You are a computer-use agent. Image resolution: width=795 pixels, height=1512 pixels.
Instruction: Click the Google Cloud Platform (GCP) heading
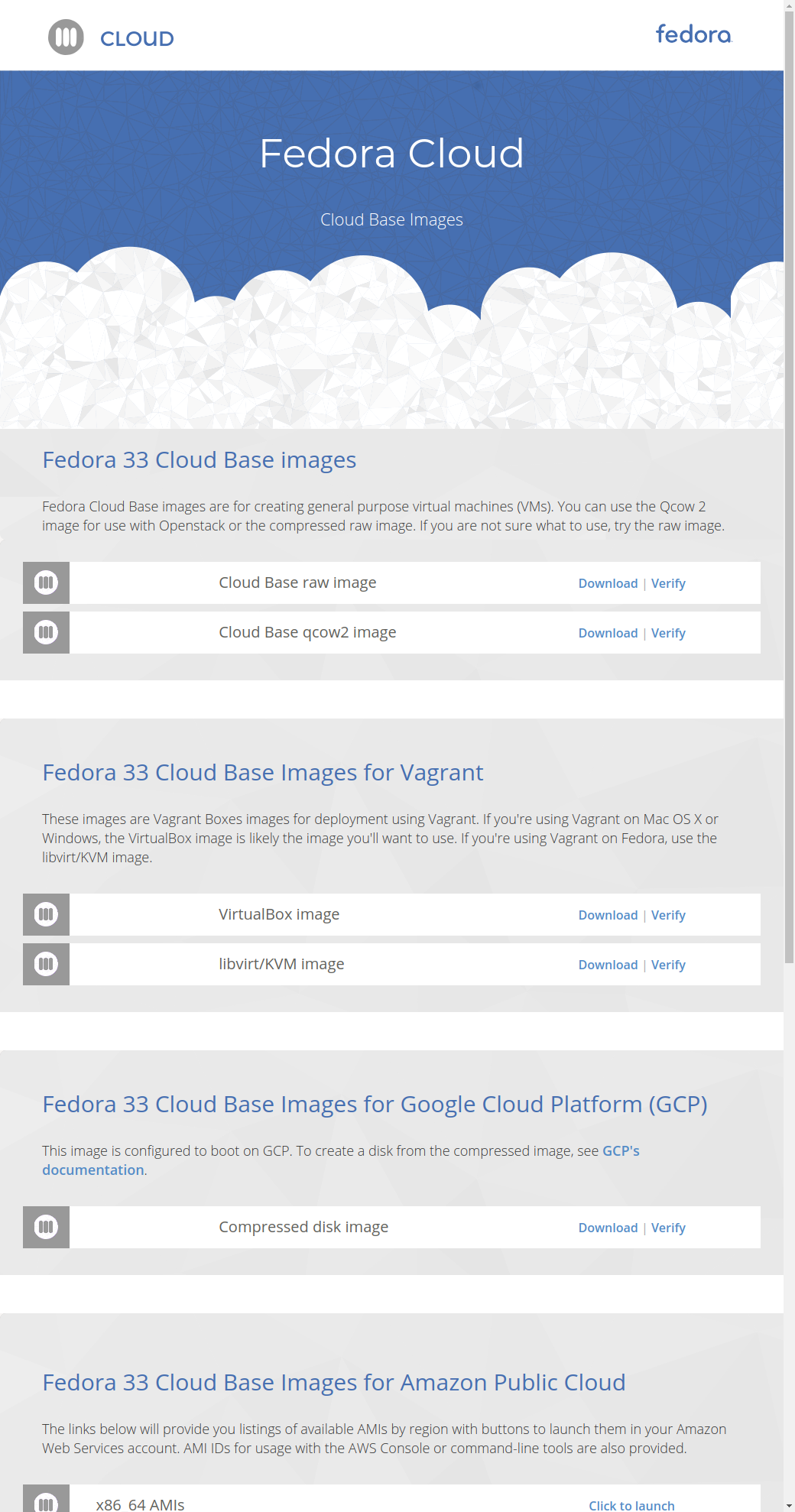pyautogui.click(x=375, y=1105)
